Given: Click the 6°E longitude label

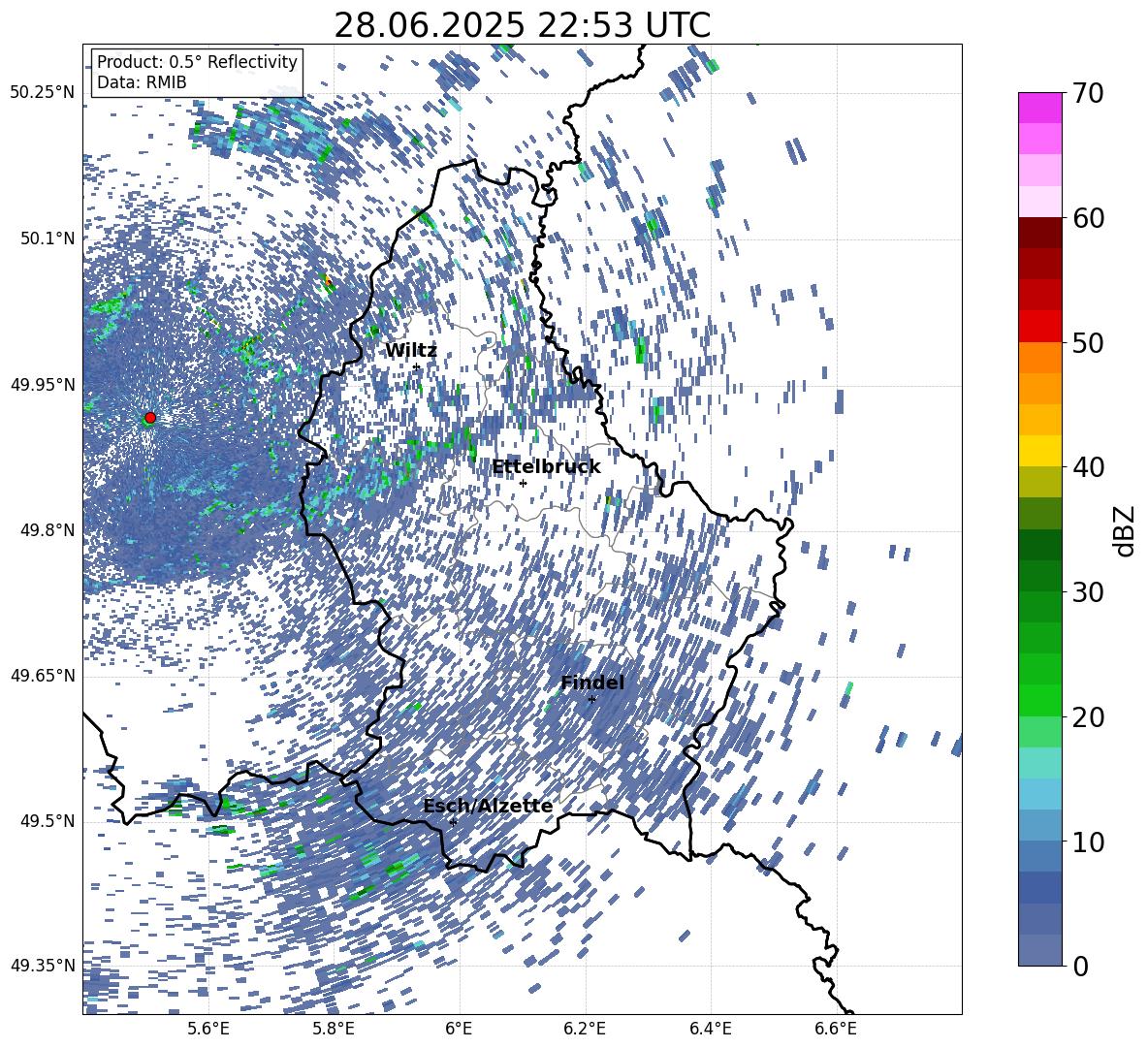Looking at the screenshot, I should pos(459,1030).
